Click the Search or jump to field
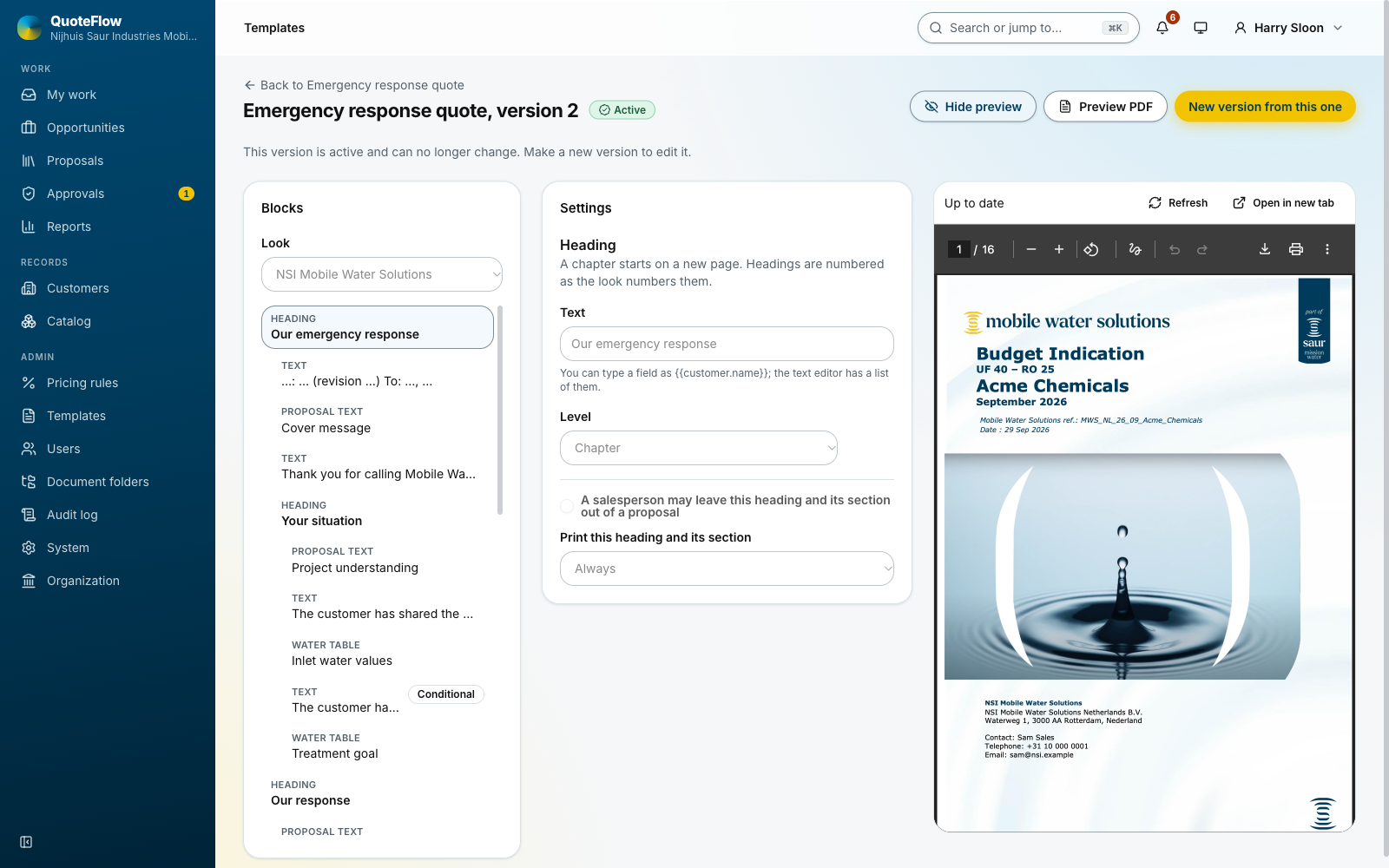The width and height of the screenshot is (1389, 868). [1028, 28]
